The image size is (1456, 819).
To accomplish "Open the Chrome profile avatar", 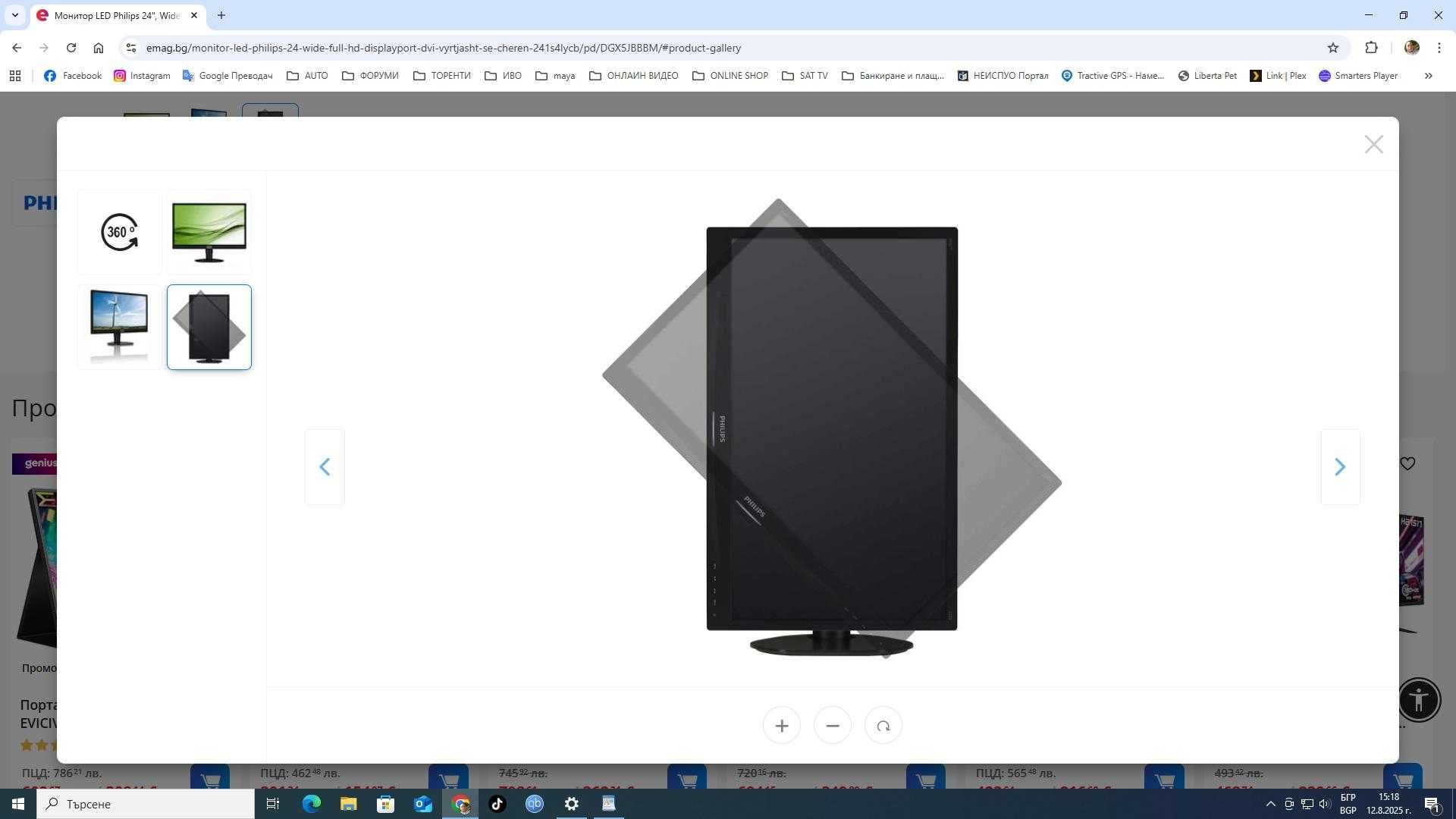I will 1411,48.
